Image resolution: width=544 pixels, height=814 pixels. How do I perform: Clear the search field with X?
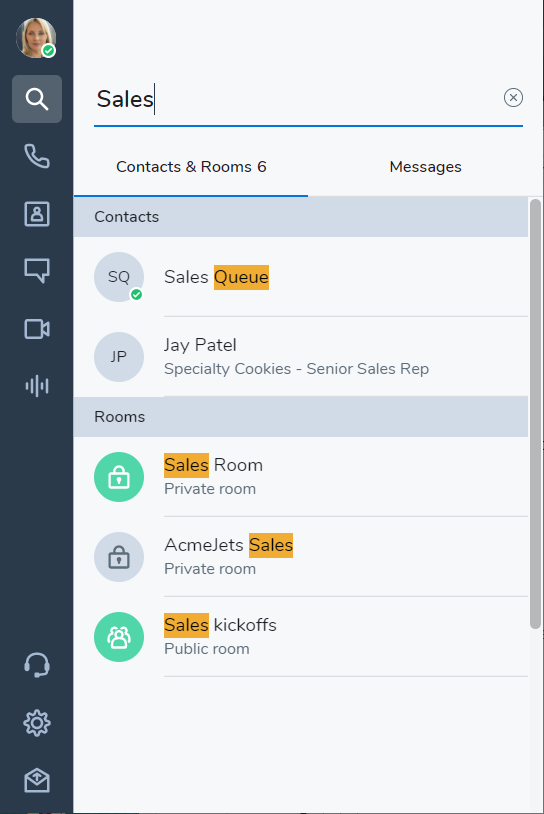point(513,98)
